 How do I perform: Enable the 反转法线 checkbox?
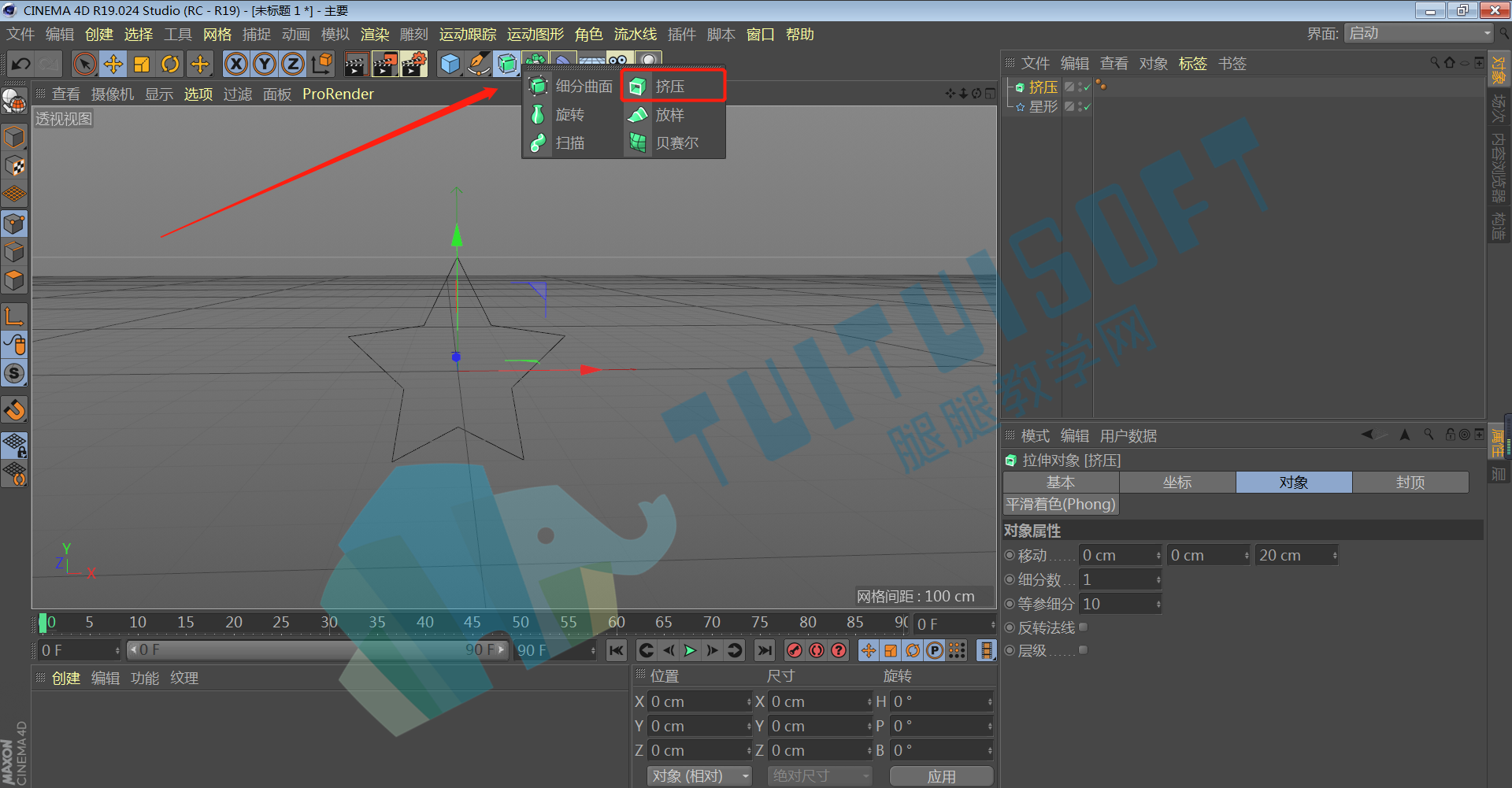1083,627
